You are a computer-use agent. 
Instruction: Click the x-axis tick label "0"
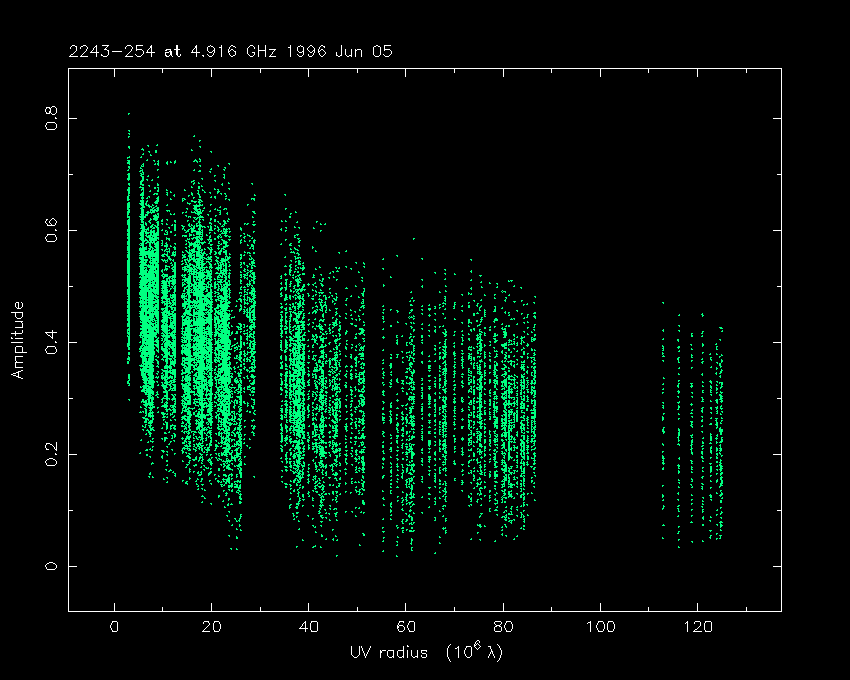click(x=115, y=629)
